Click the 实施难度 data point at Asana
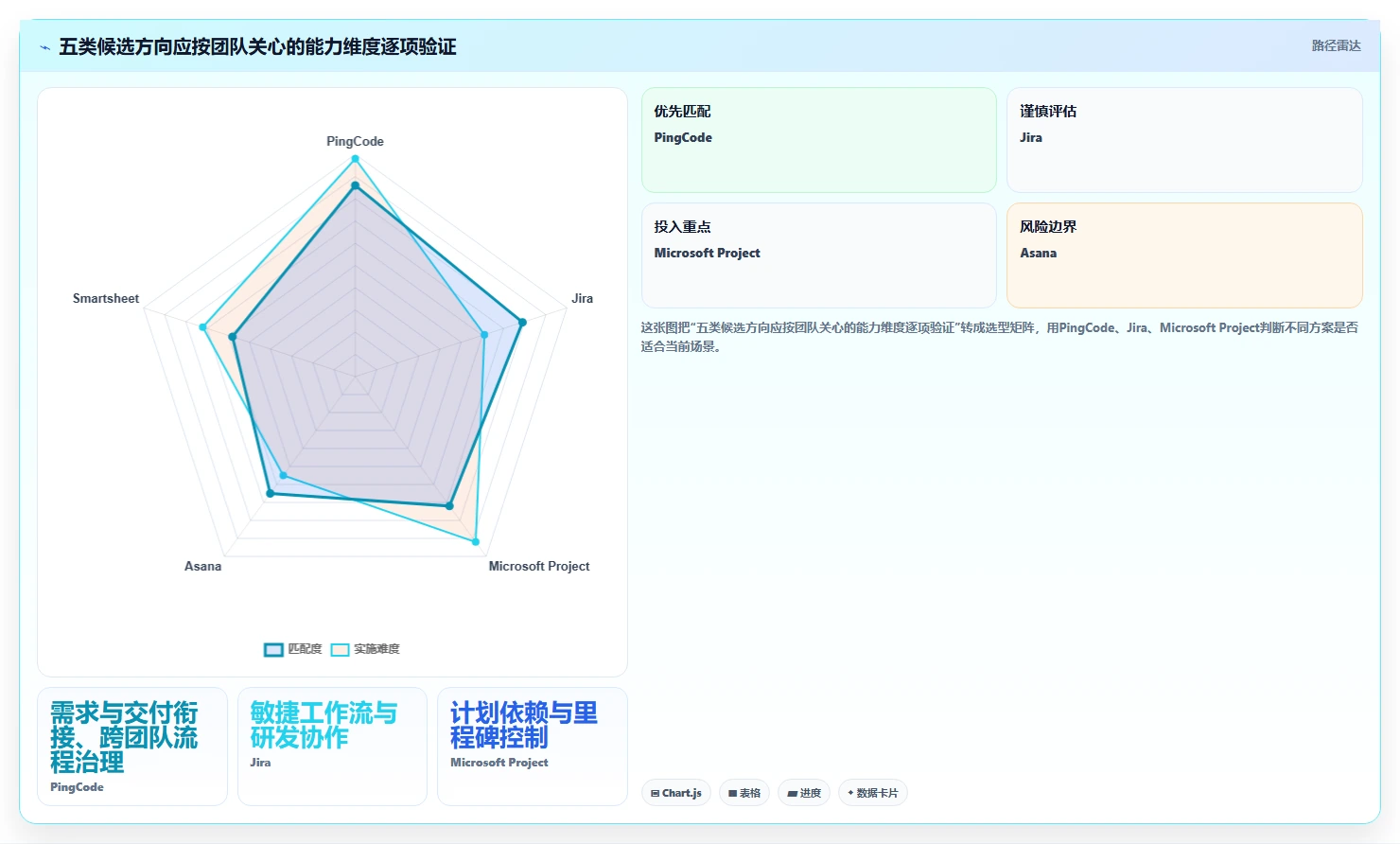 click(x=283, y=476)
